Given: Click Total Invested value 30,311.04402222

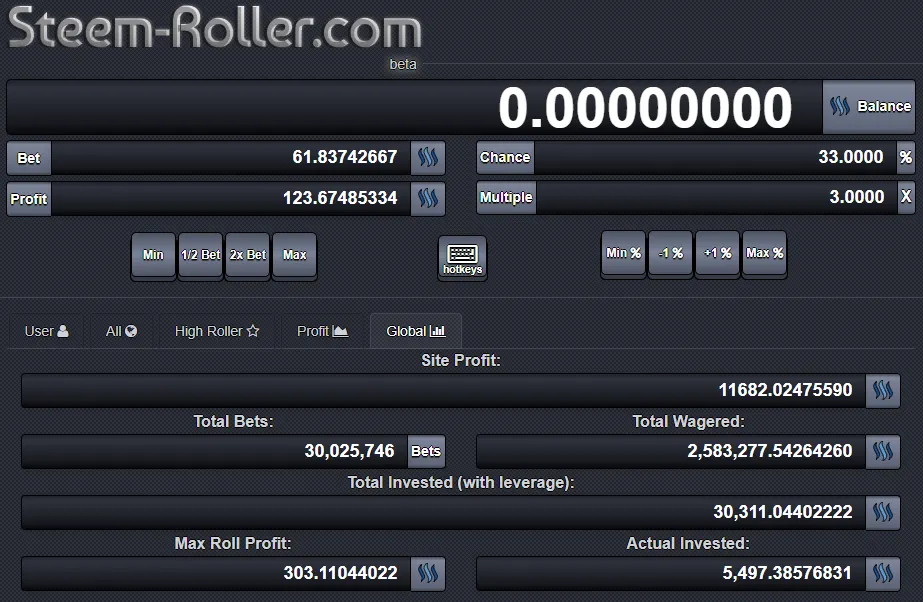Looking at the screenshot, I should tap(783, 512).
